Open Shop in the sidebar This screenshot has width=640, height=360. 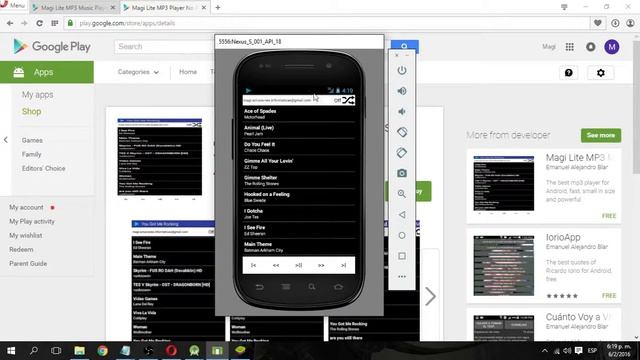click(x=31, y=111)
